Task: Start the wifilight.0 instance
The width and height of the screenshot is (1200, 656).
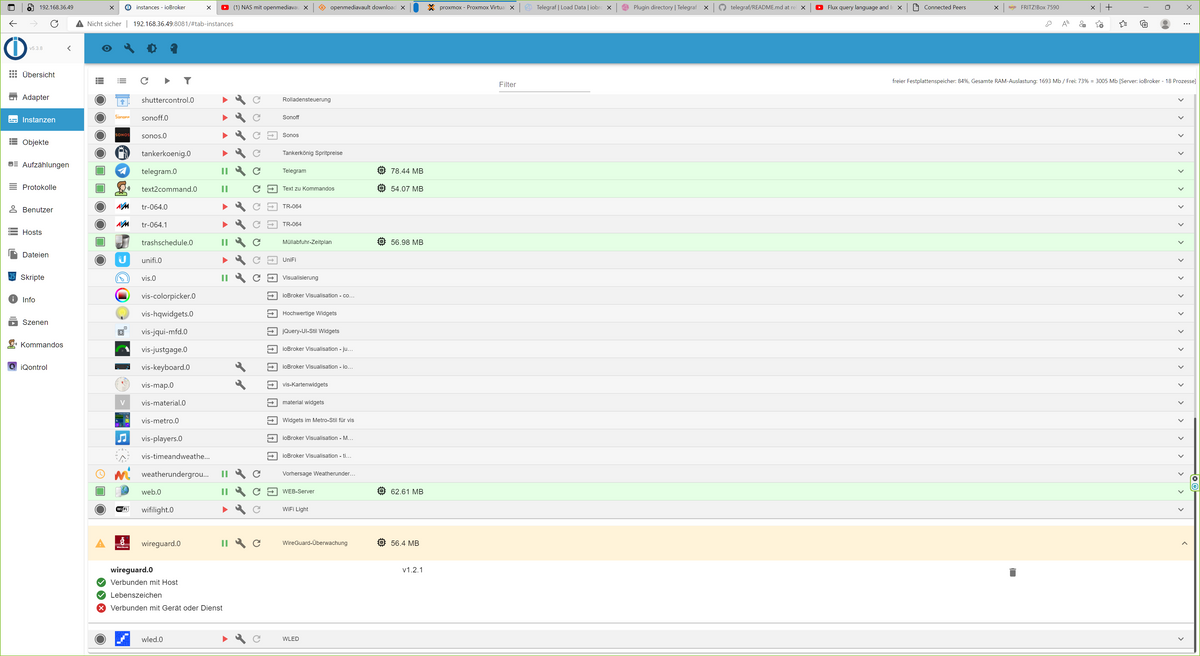Action: pos(225,509)
